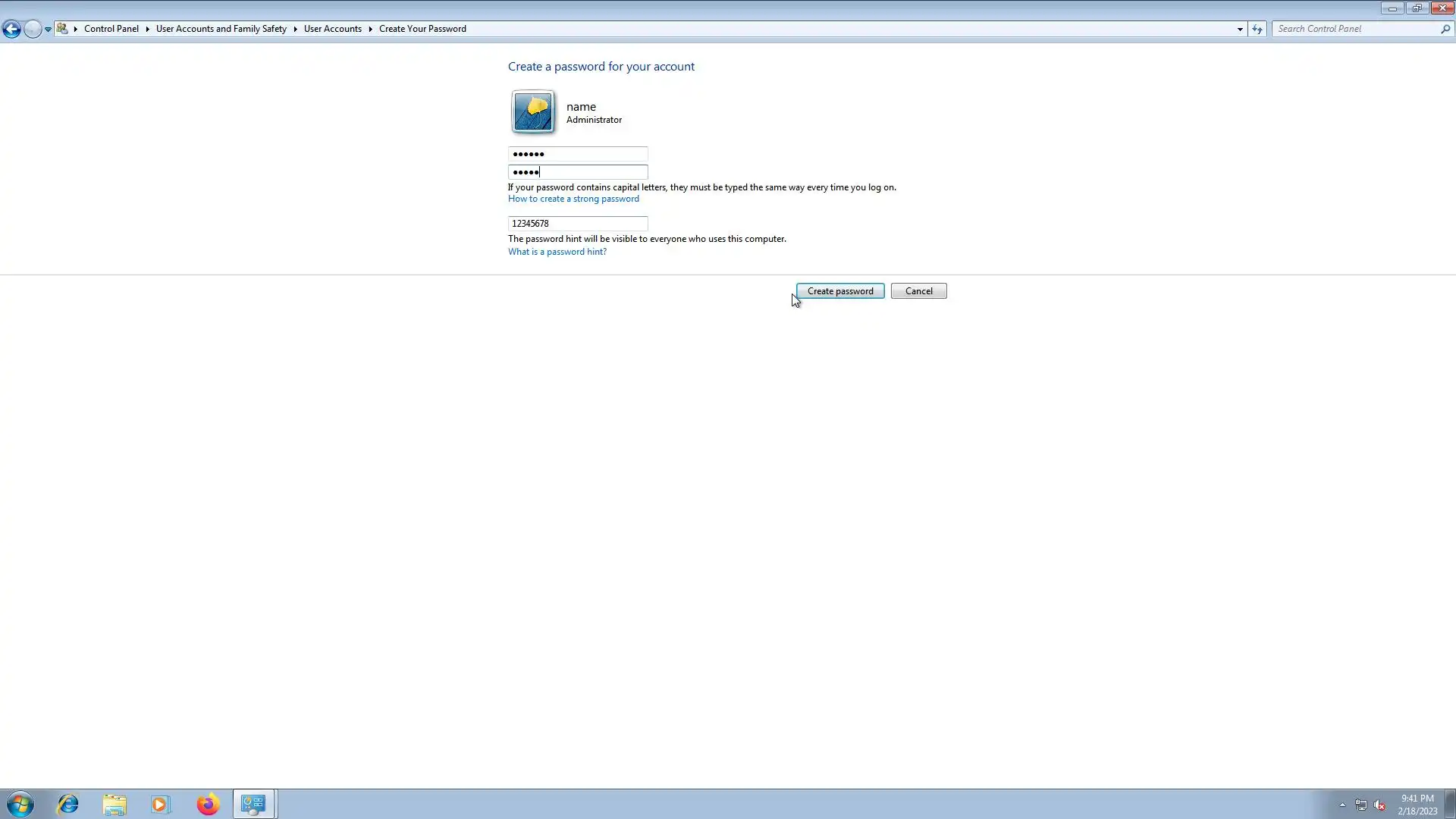Click the Control Panel address bar icon
The width and height of the screenshot is (1456, 819).
[63, 29]
